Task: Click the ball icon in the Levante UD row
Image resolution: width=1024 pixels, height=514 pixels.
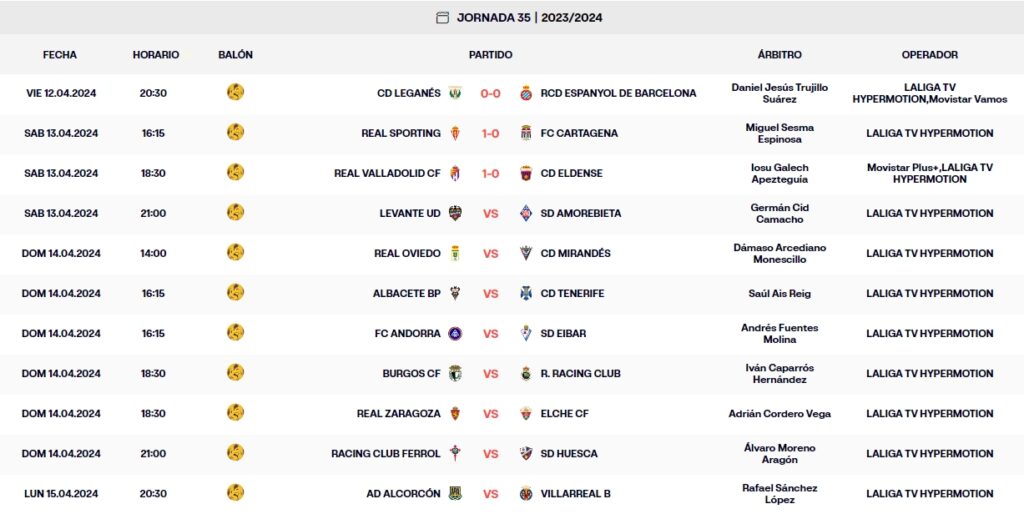Action: pyautogui.click(x=235, y=212)
